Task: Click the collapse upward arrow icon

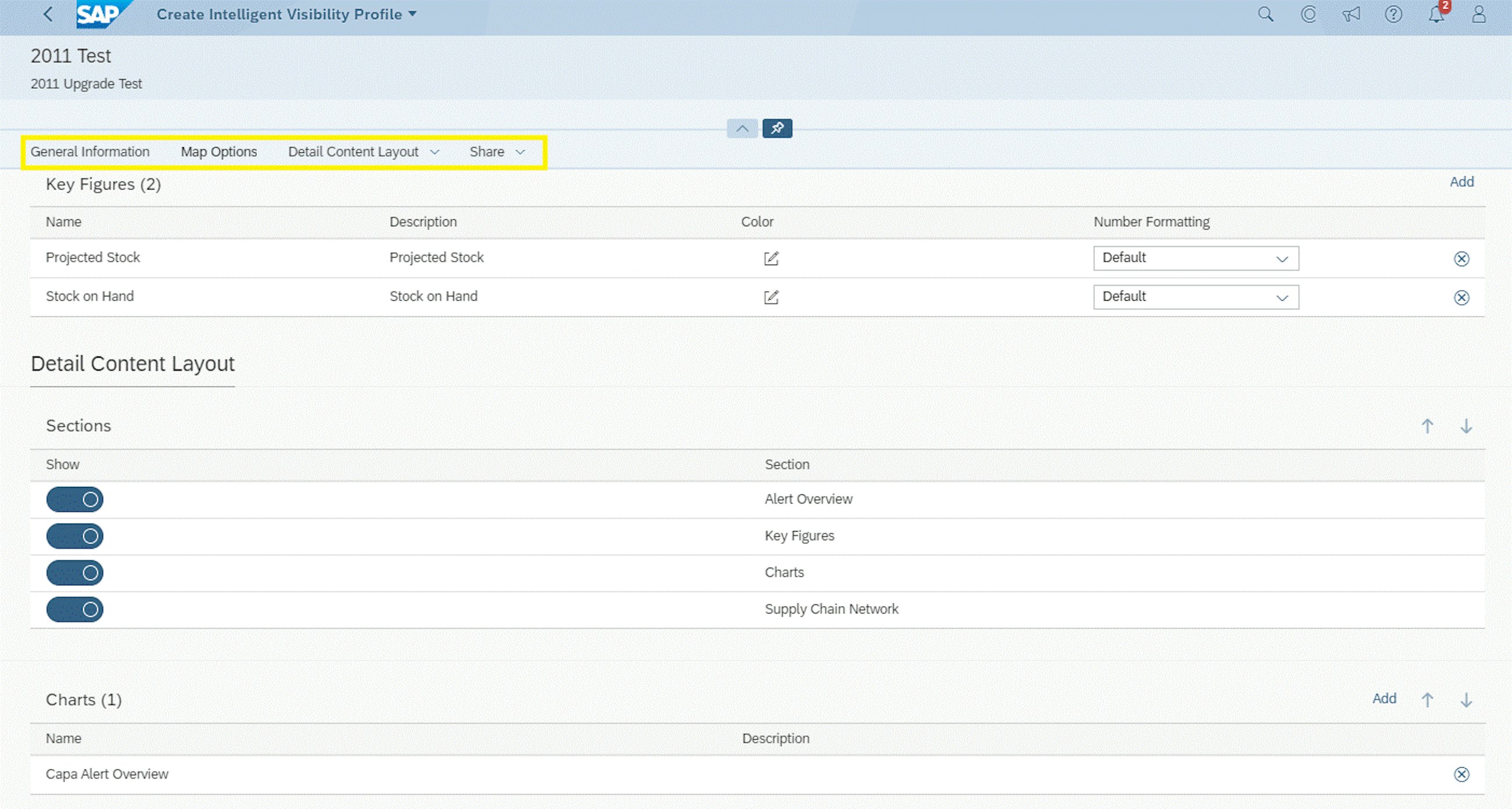Action: pyautogui.click(x=742, y=128)
